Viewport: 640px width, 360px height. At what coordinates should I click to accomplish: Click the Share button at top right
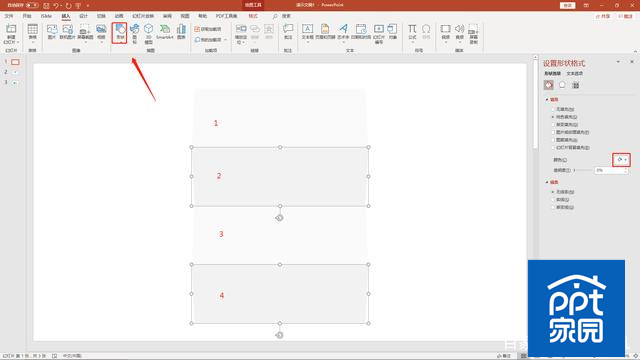click(x=603, y=16)
